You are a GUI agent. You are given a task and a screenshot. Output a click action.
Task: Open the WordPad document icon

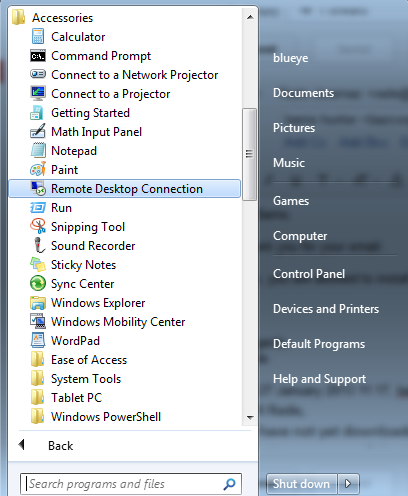(38, 340)
